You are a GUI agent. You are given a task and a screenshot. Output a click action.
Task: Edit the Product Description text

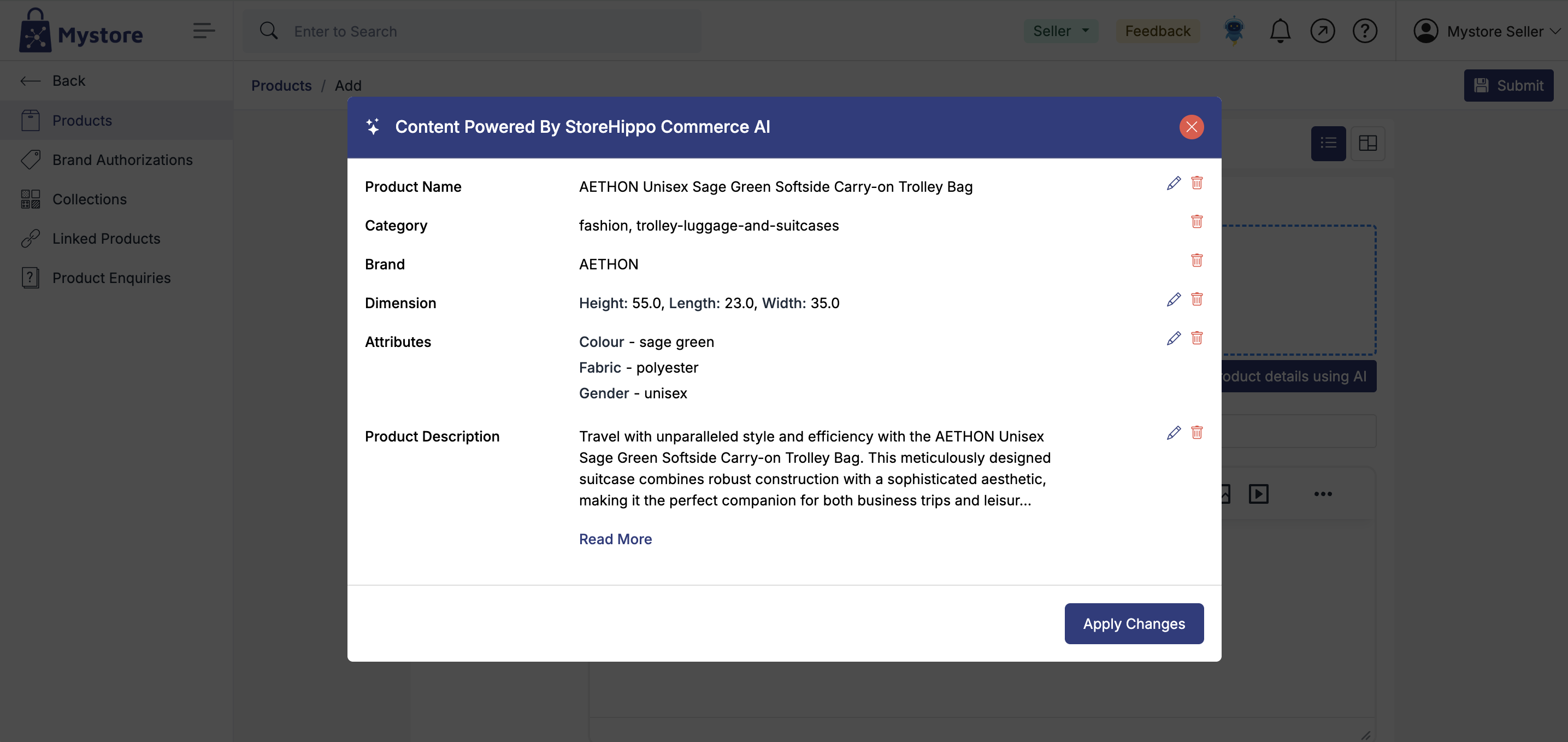click(x=1174, y=433)
